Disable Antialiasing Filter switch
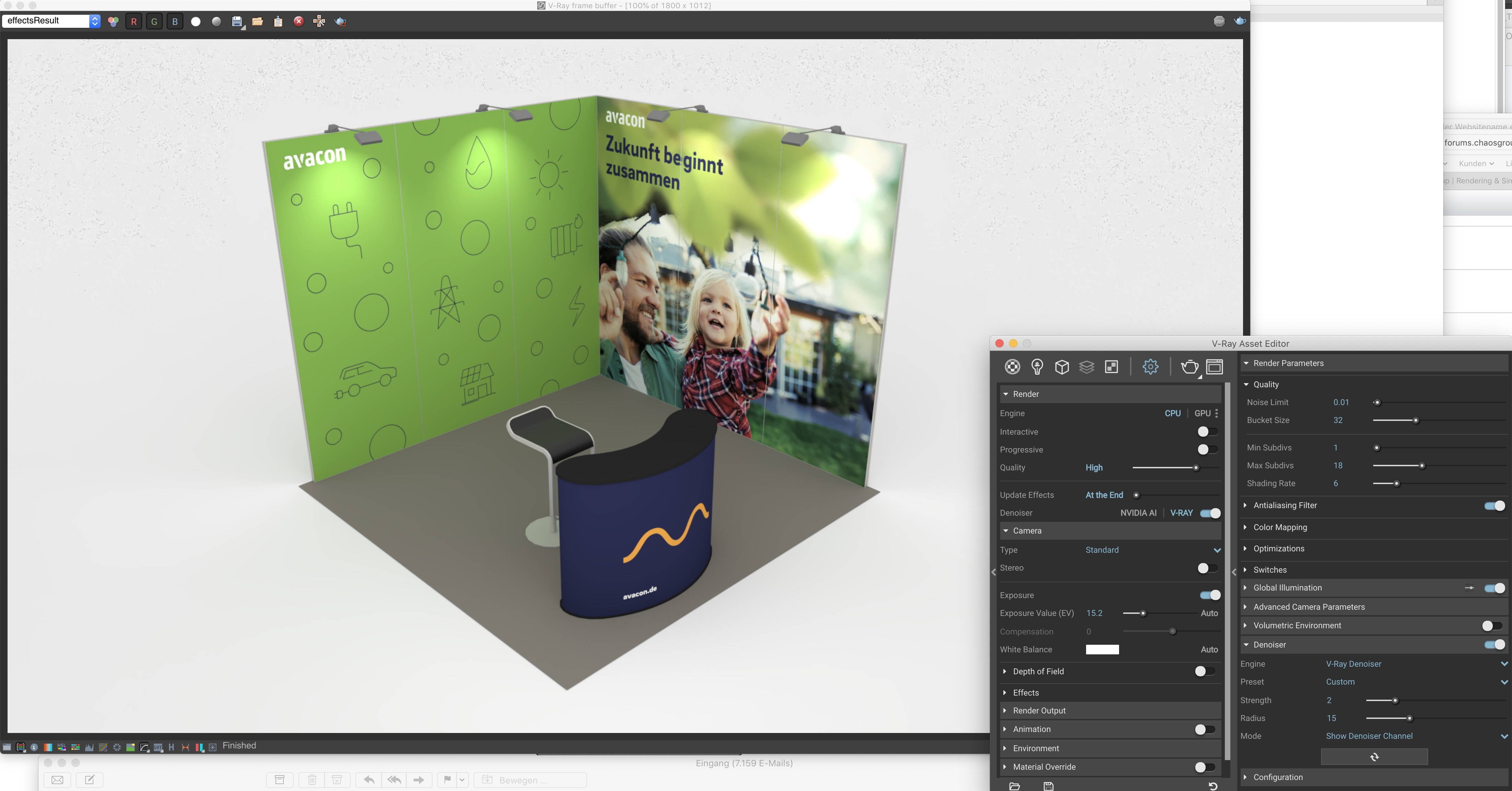 click(1494, 506)
